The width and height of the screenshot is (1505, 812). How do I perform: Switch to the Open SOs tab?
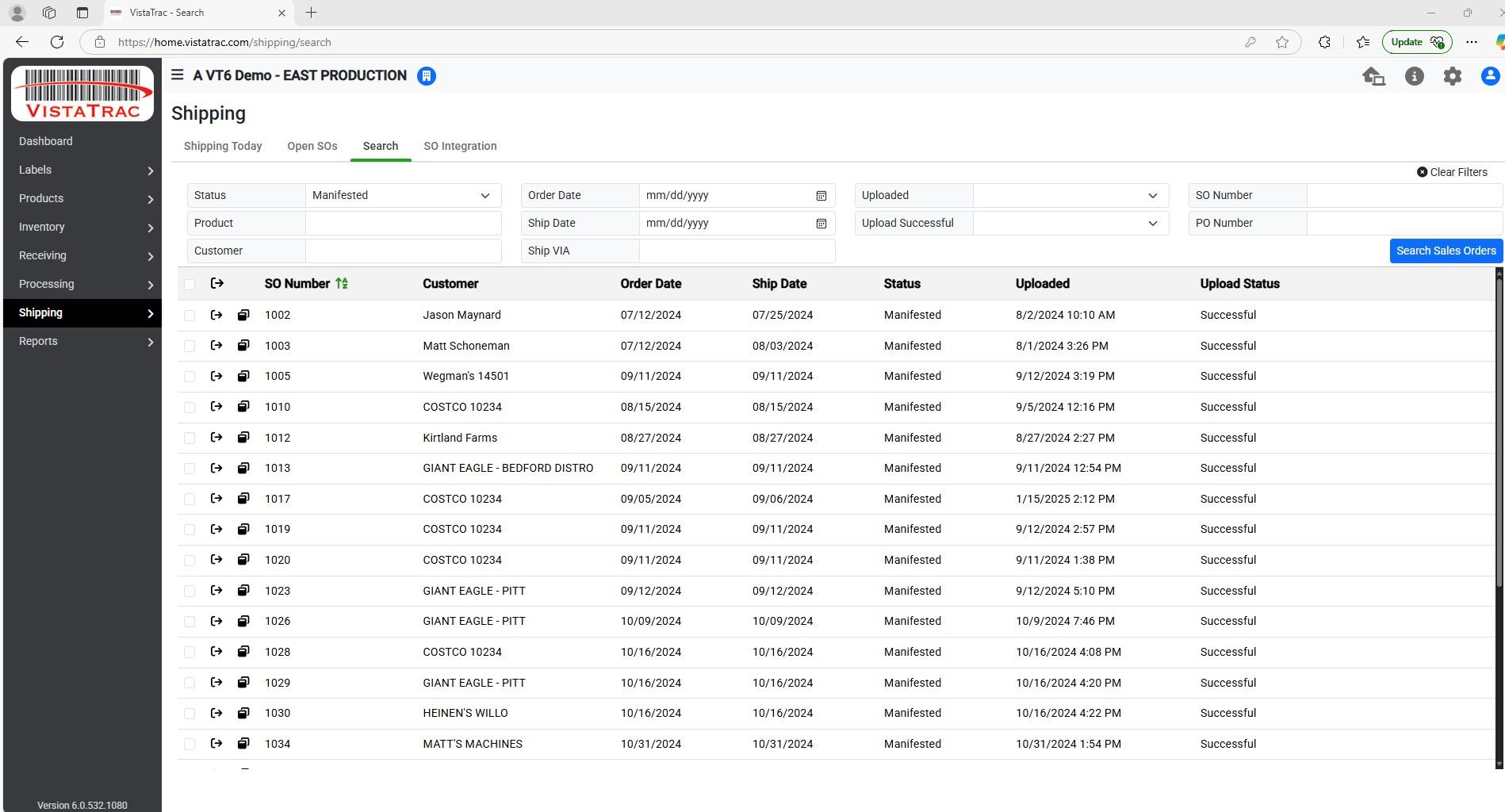(x=312, y=146)
